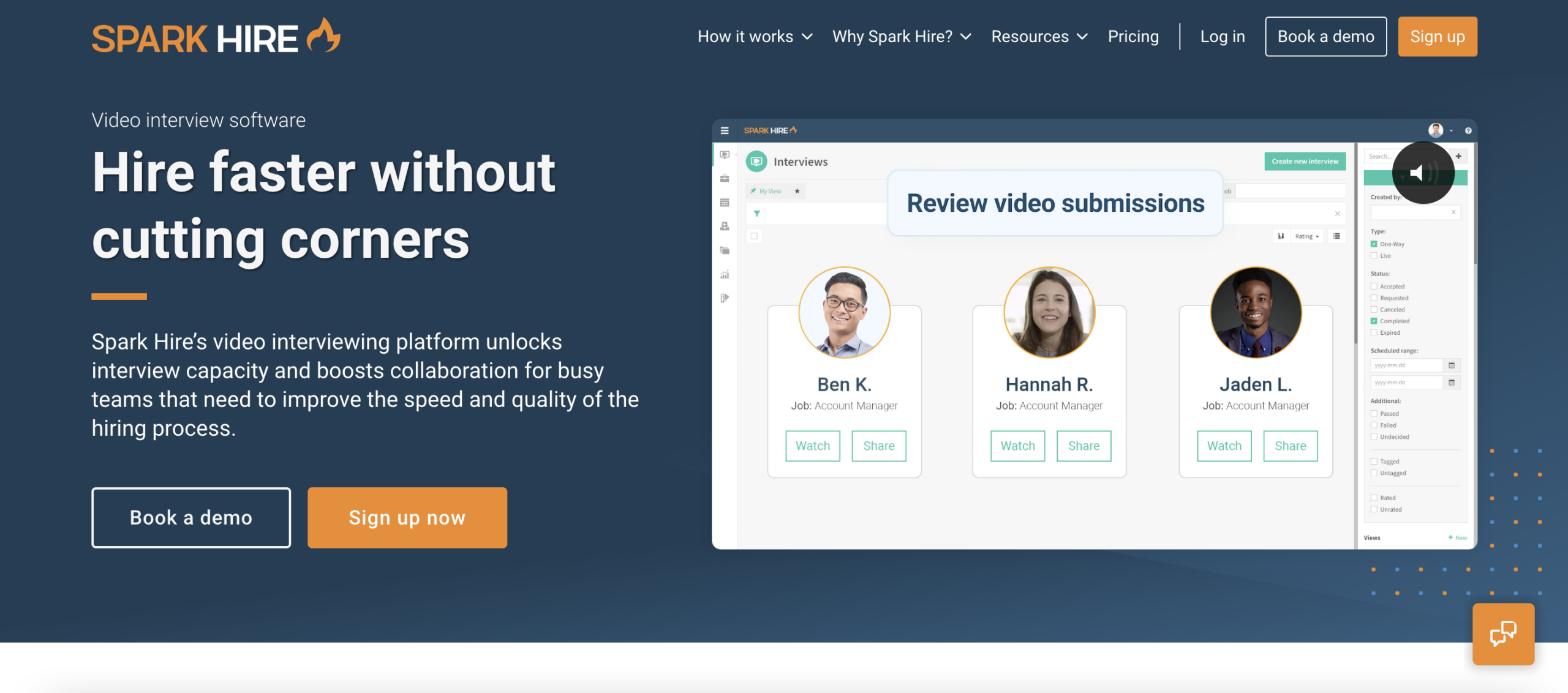Image resolution: width=1568 pixels, height=693 pixels.
Task: Enable the Live interview type filter
Action: coord(1373,256)
